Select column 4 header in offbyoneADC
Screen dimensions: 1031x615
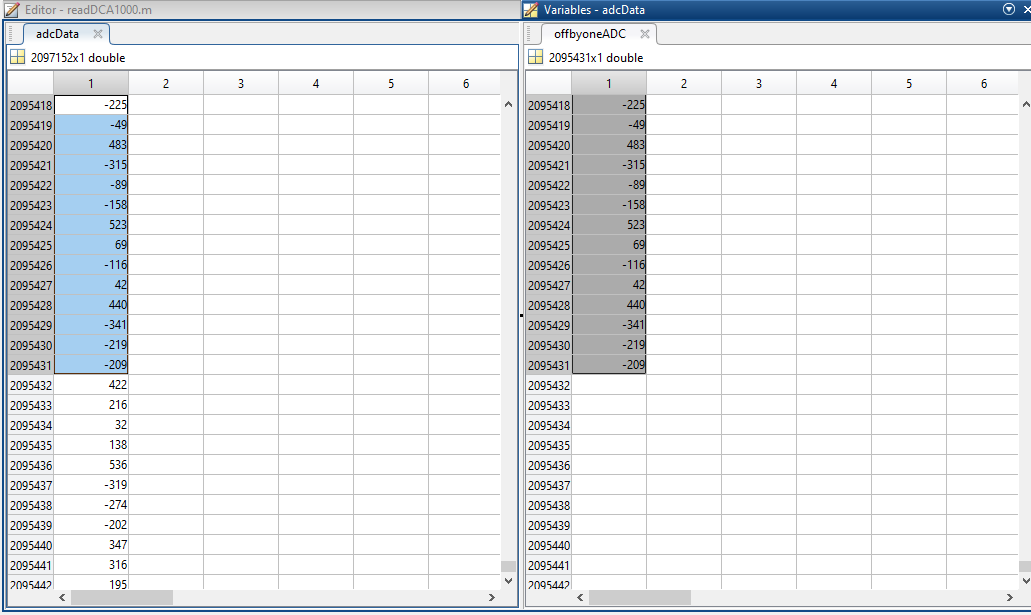point(834,84)
